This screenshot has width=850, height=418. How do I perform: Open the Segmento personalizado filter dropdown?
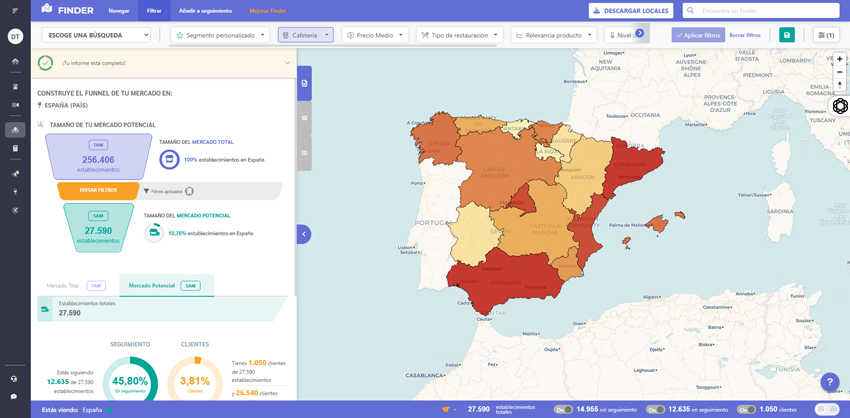(220, 35)
